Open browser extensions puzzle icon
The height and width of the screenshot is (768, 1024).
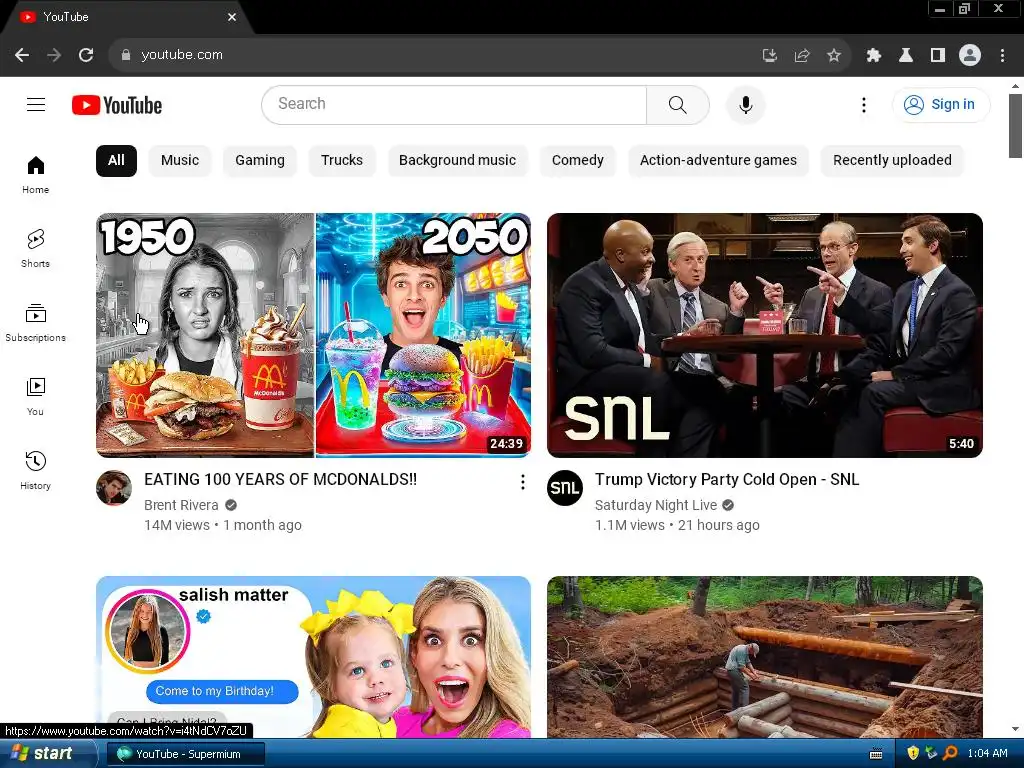874,56
